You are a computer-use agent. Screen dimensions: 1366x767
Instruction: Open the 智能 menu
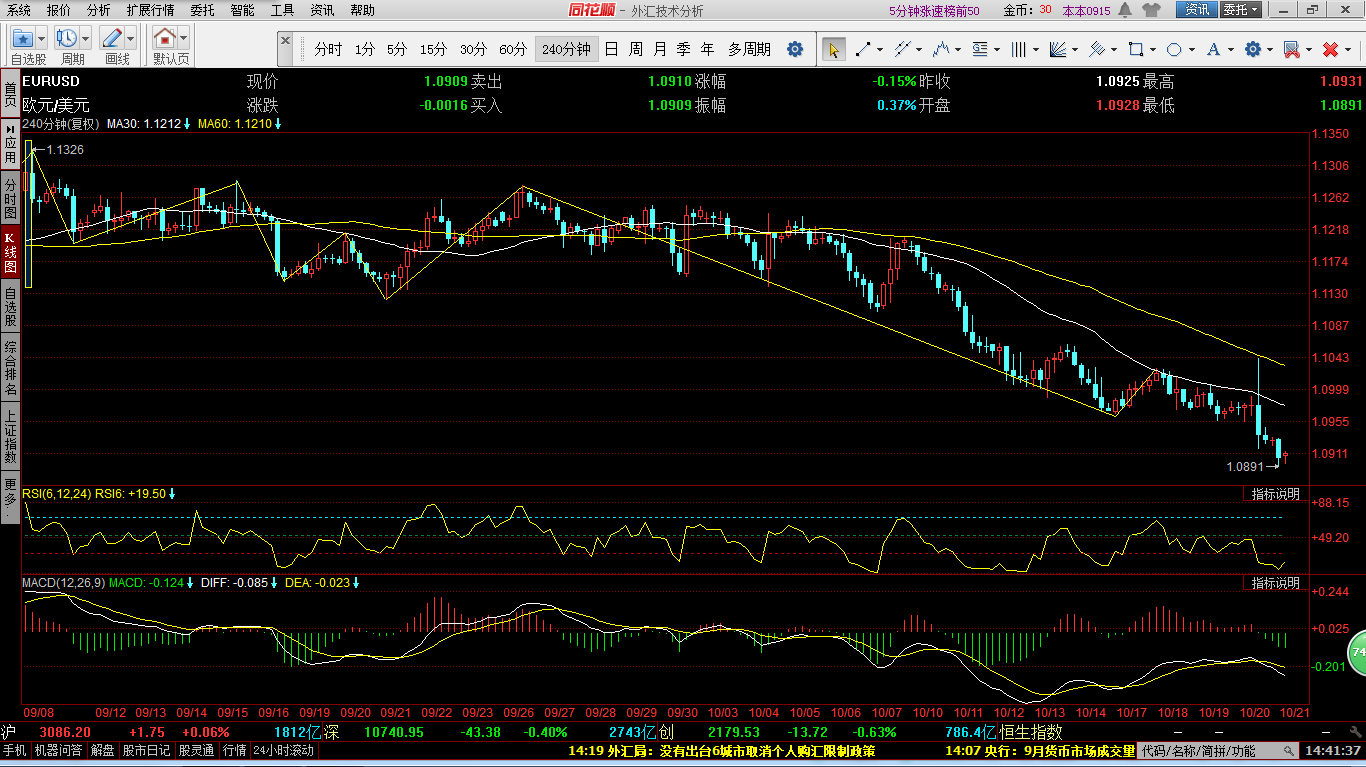pos(242,10)
